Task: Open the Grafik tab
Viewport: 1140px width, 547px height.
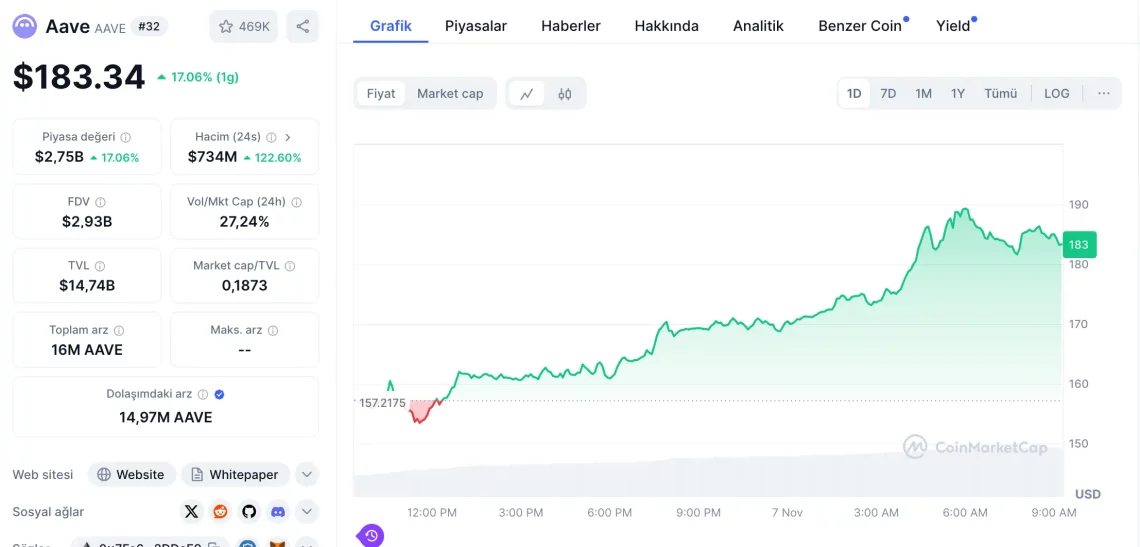Action: (390, 26)
